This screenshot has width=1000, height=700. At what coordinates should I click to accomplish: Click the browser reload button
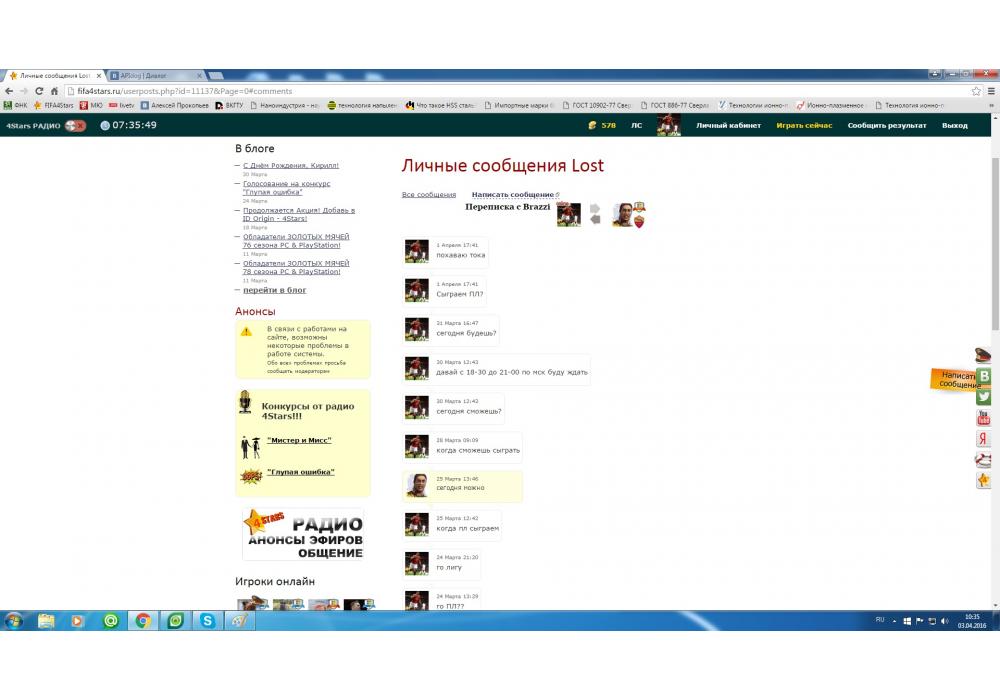point(39,91)
